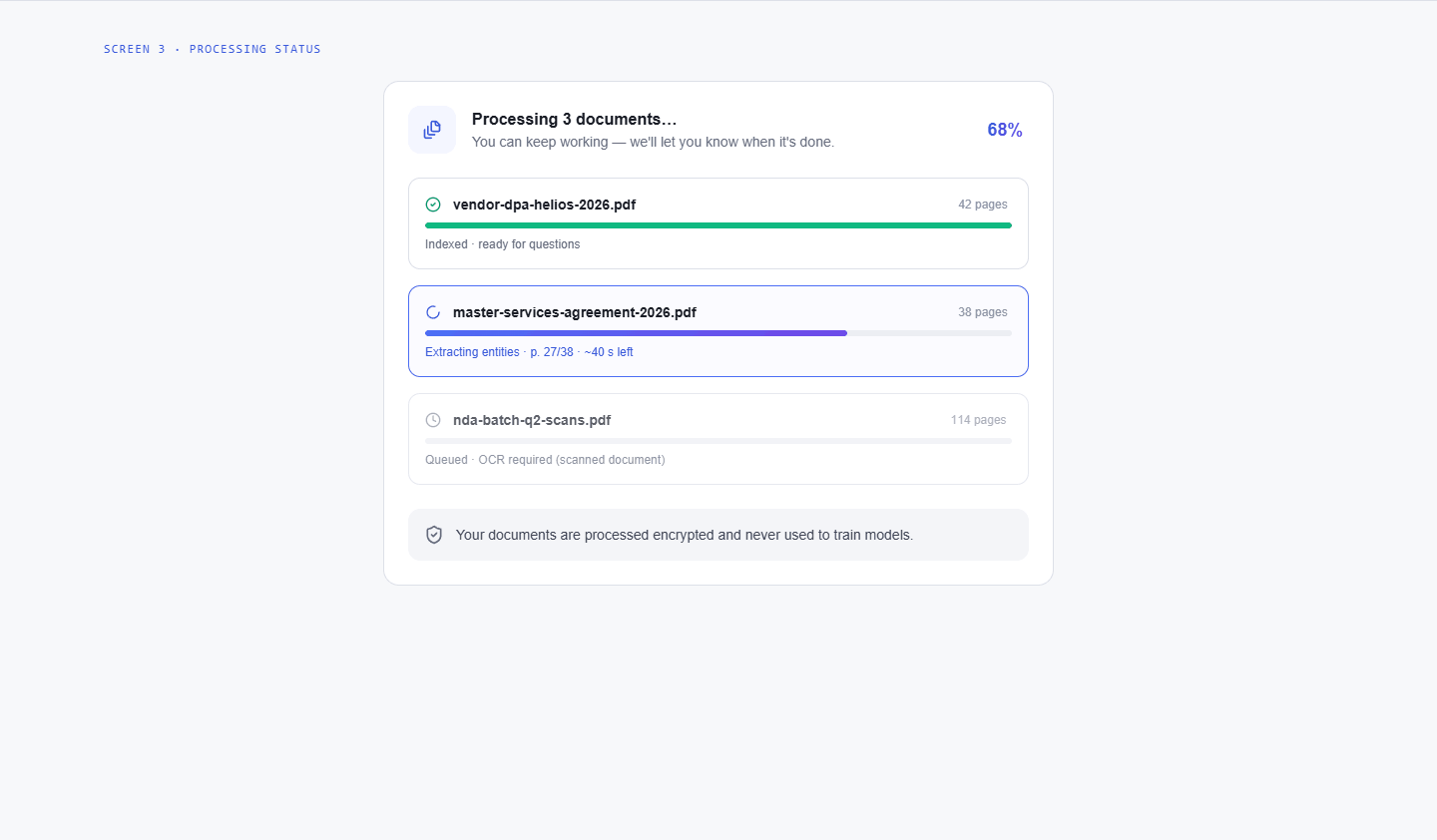Click the empty progress bar for nda-batch-q2-scans

point(718,441)
